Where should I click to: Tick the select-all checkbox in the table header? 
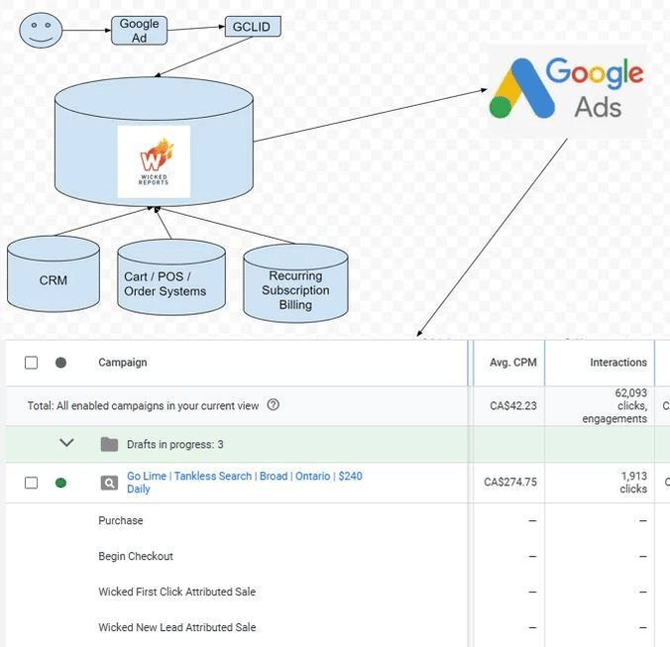pyautogui.click(x=31, y=363)
